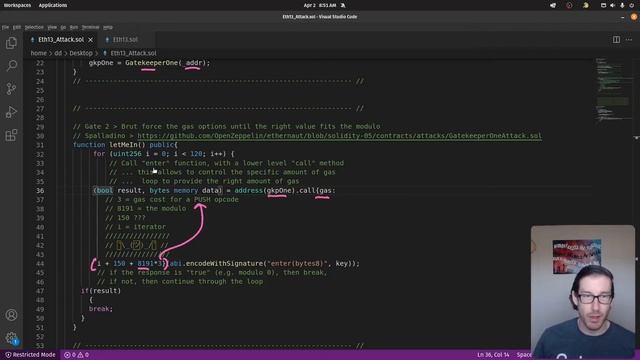Image resolution: width=640 pixels, height=360 pixels.
Task: Click the file icon on Eth13.sol tab
Action: pos(107,40)
